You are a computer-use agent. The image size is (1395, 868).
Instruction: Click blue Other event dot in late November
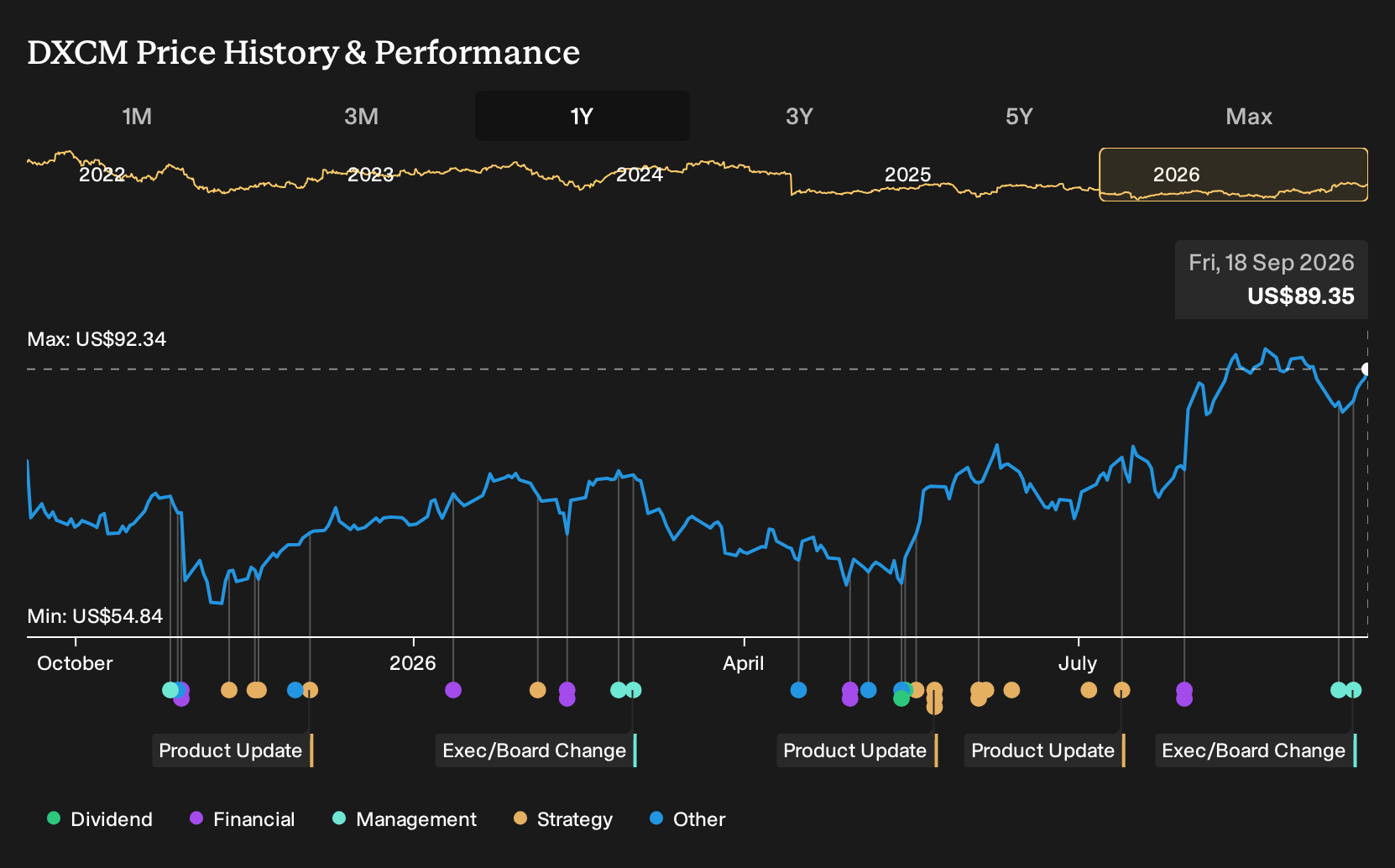pyautogui.click(x=295, y=690)
